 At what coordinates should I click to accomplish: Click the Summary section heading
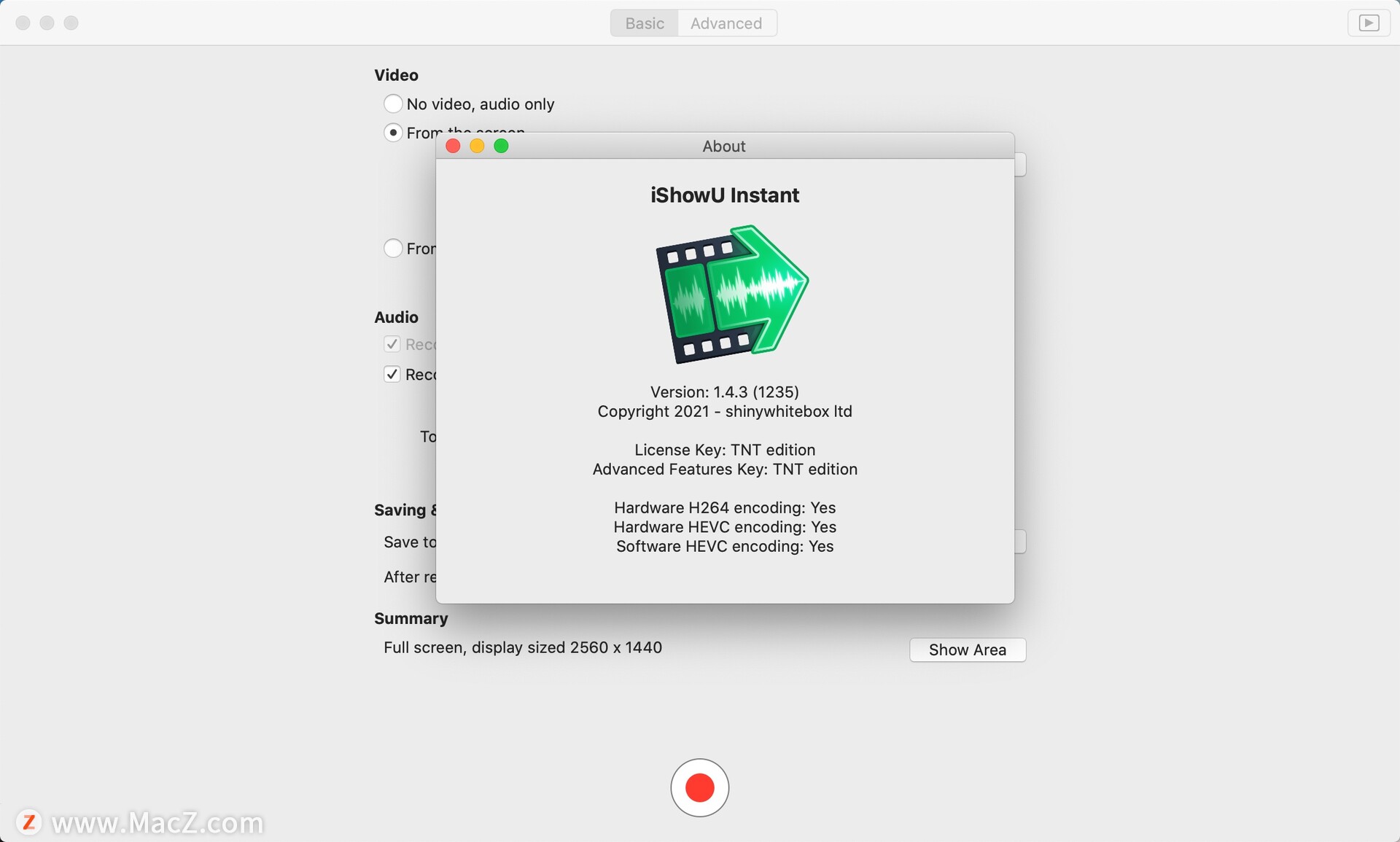pyautogui.click(x=411, y=618)
